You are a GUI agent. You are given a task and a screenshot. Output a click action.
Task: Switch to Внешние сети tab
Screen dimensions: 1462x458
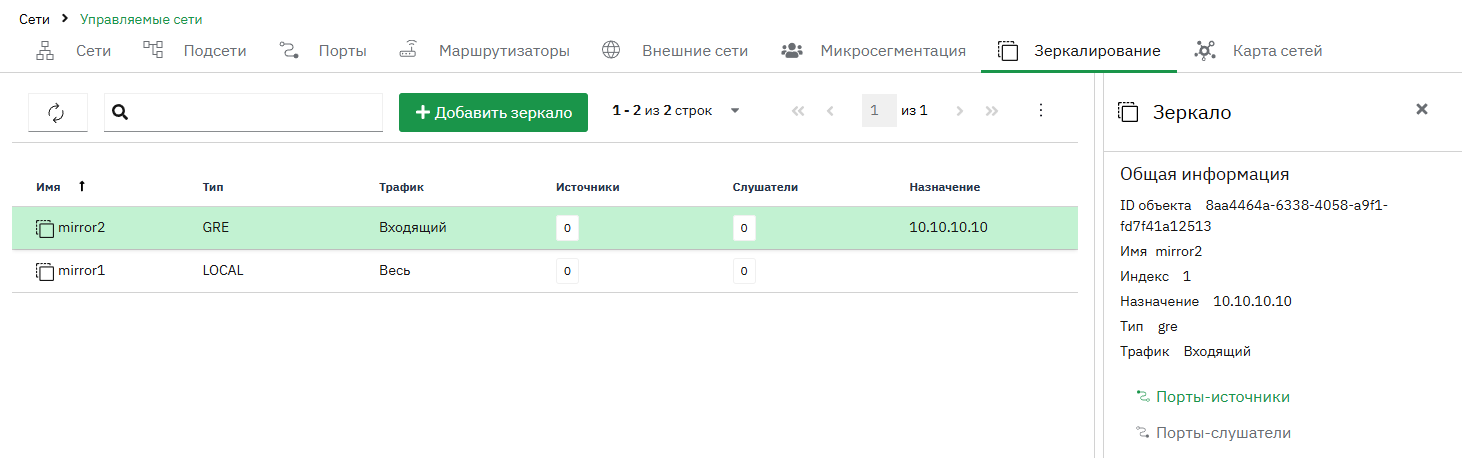[675, 50]
